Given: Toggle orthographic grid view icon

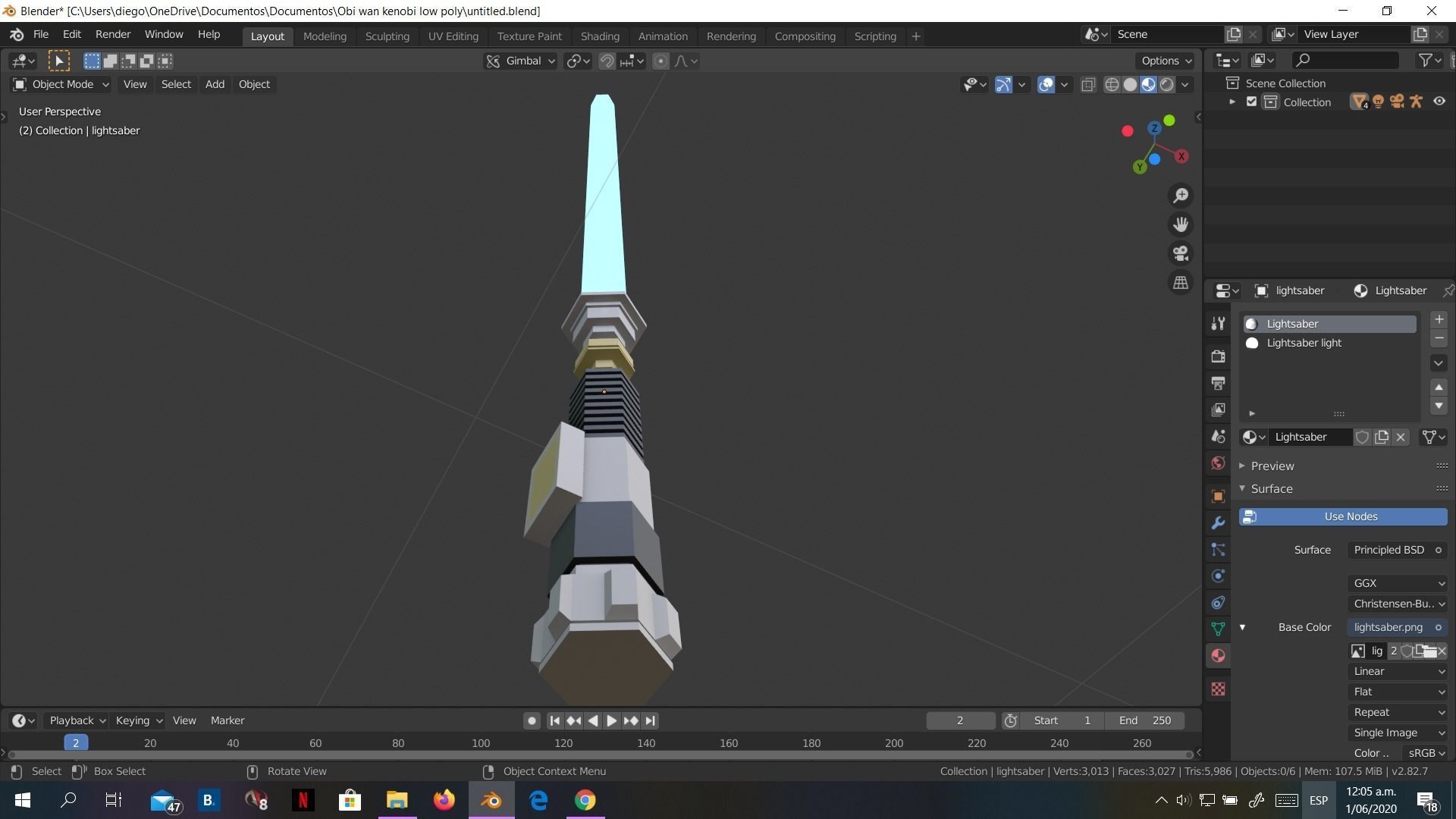Looking at the screenshot, I should 1181,282.
